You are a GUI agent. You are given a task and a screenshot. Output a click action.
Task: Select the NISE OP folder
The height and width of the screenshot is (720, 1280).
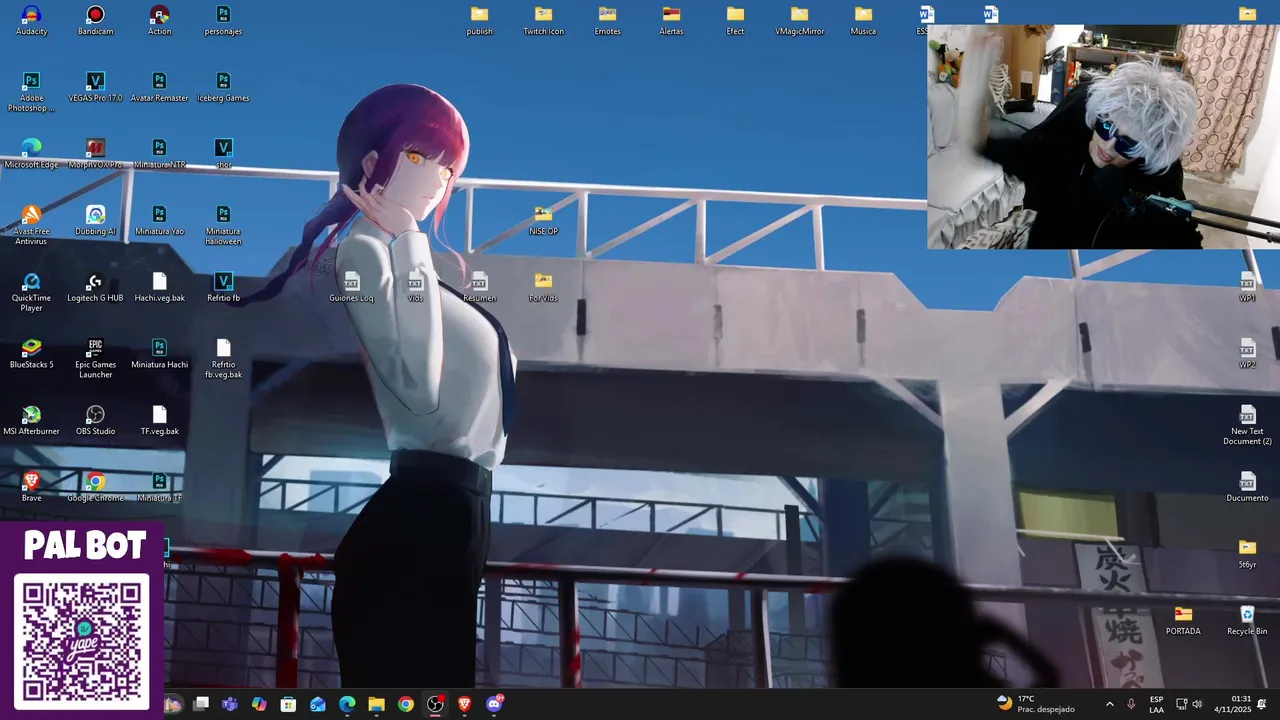pyautogui.click(x=543, y=221)
